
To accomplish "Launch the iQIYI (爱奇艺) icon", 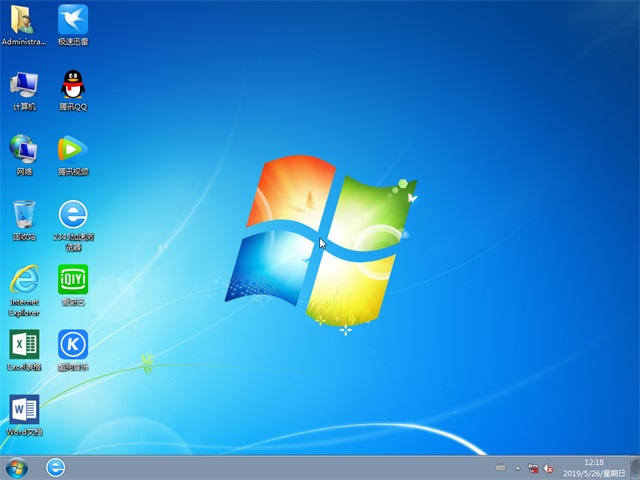I will 72,280.
